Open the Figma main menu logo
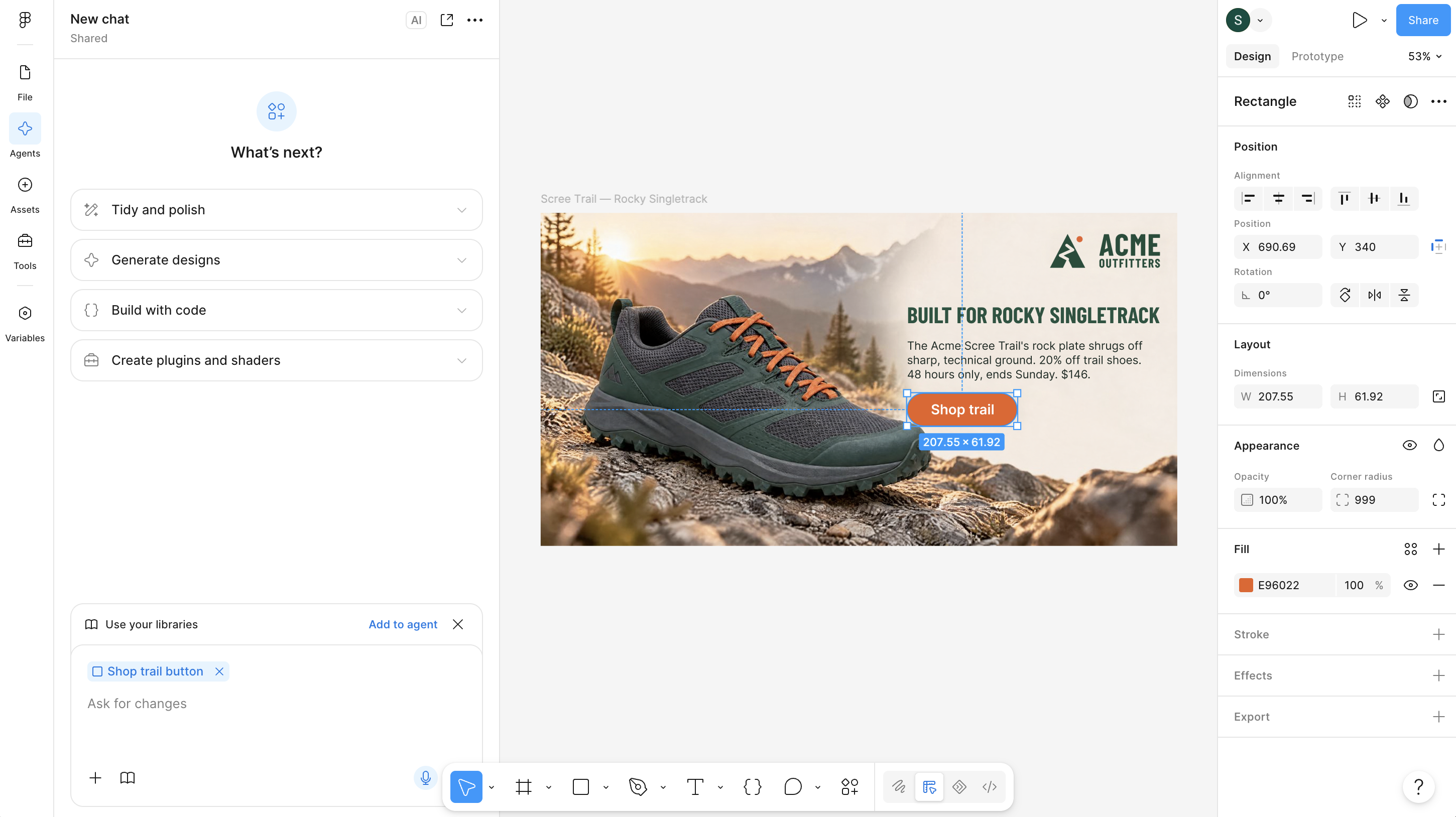This screenshot has height=817, width=1456. [x=25, y=20]
